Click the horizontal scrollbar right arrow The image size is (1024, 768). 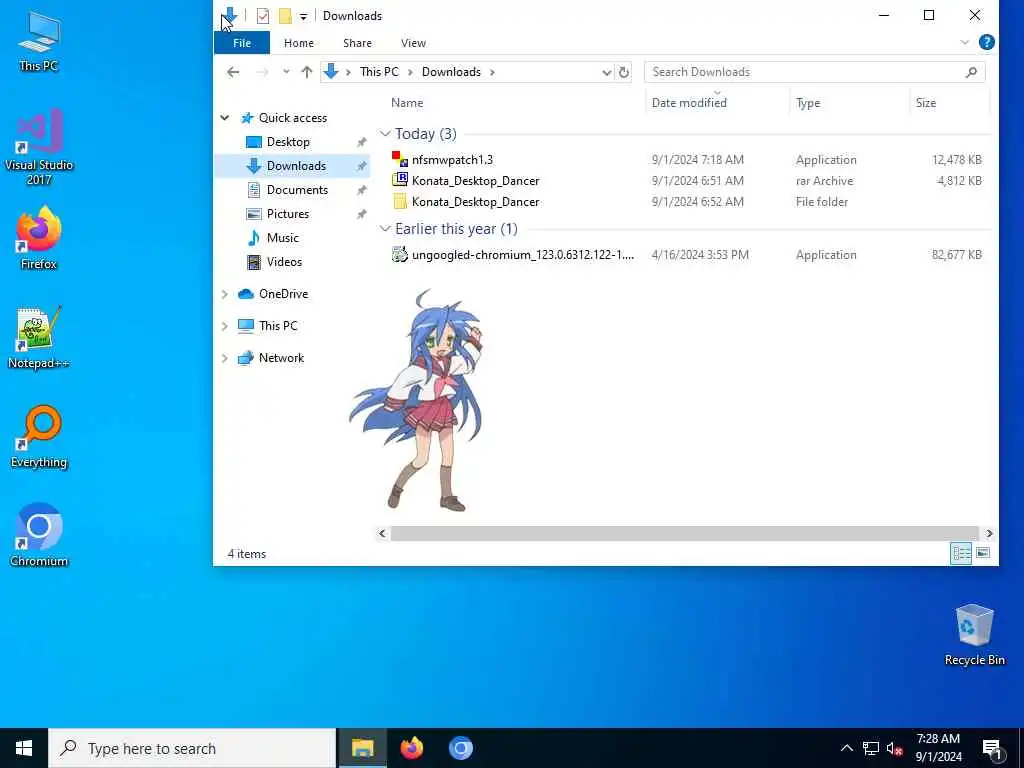point(989,534)
